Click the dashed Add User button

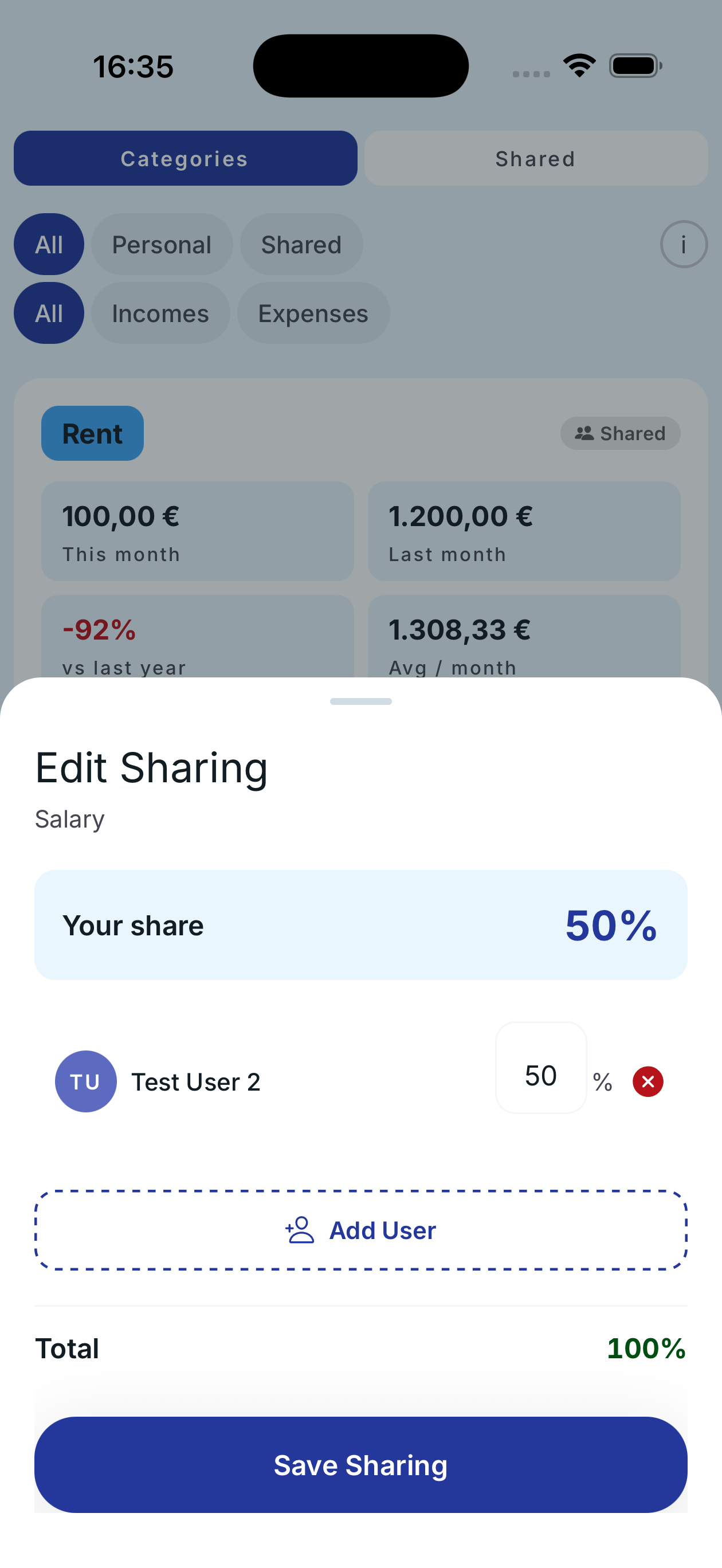coord(360,1230)
